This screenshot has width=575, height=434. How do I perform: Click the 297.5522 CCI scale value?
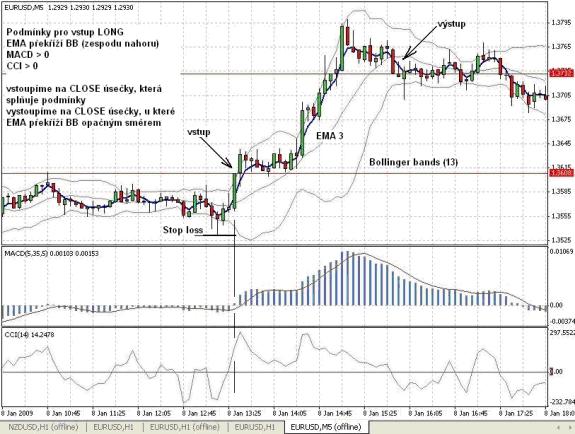(x=563, y=333)
